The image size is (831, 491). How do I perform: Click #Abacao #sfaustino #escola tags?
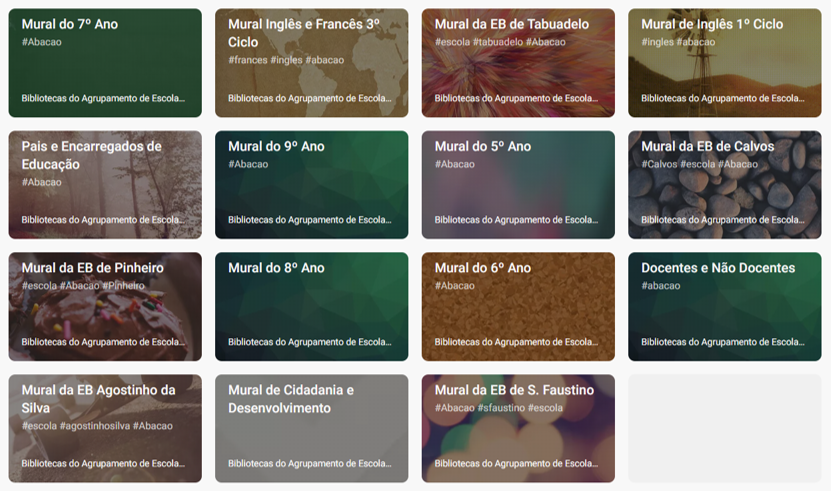499,408
